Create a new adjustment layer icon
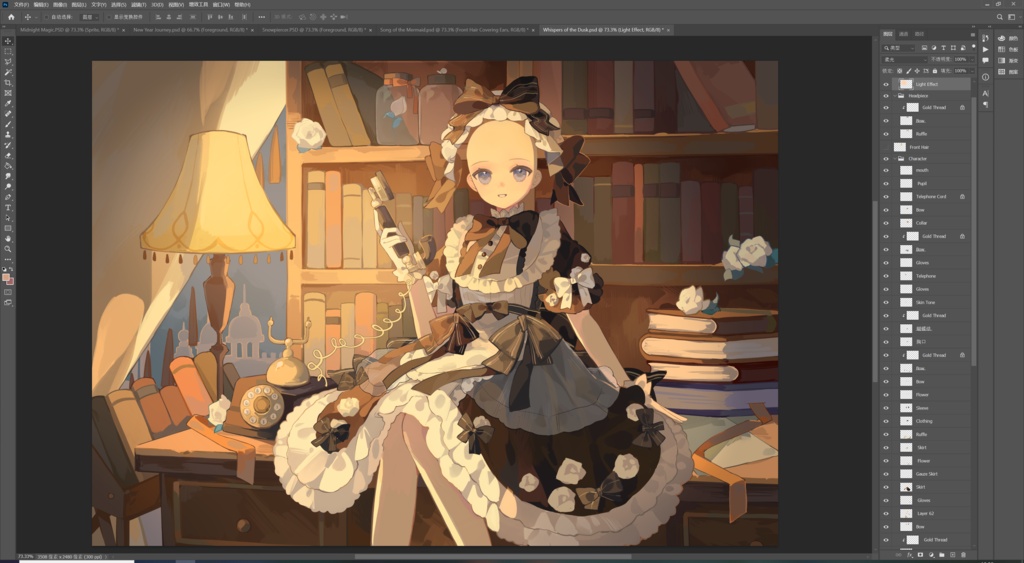This screenshot has width=1024, height=563. coord(931,555)
